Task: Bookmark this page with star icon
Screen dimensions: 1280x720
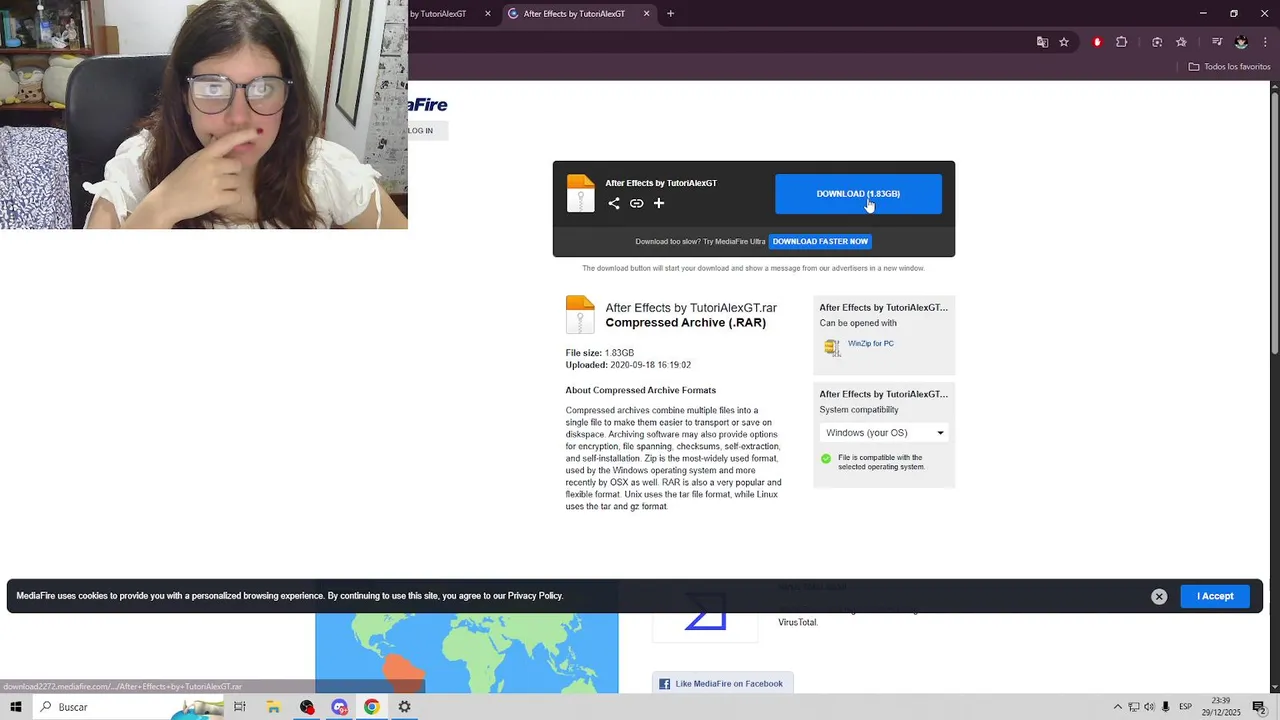Action: (1064, 42)
